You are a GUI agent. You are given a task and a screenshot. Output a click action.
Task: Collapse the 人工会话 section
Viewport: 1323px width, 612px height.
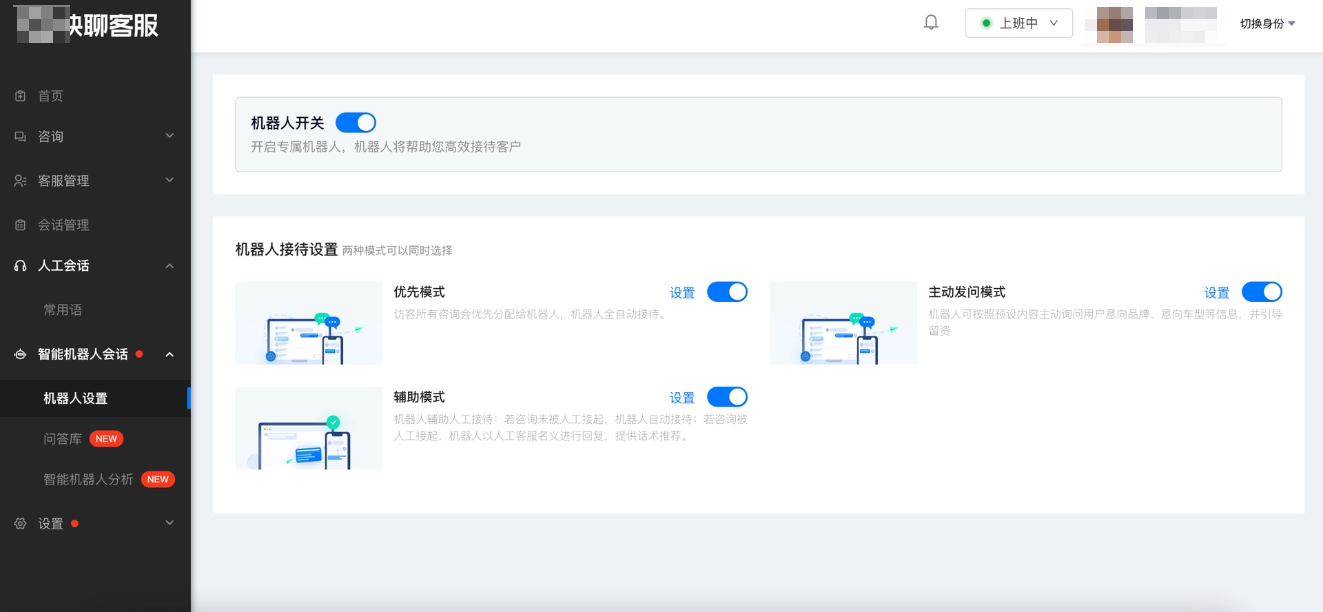coord(168,266)
